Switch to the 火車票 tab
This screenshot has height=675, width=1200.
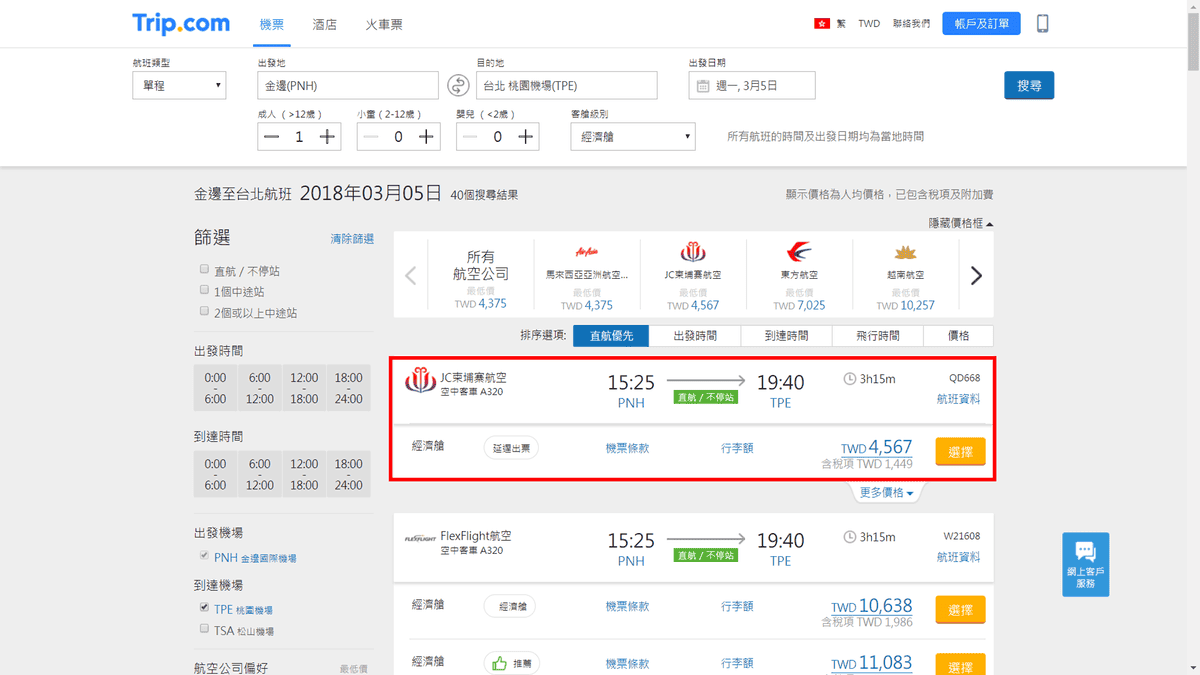[384, 24]
